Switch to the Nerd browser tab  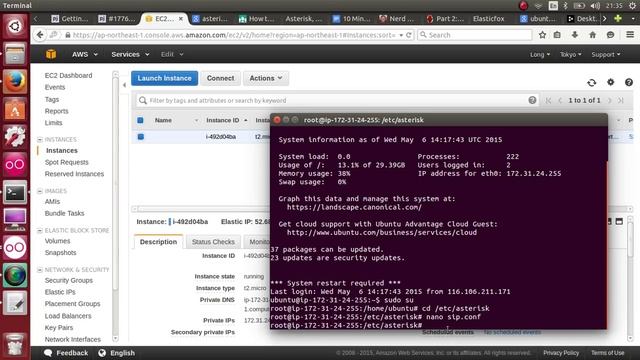[397, 18]
